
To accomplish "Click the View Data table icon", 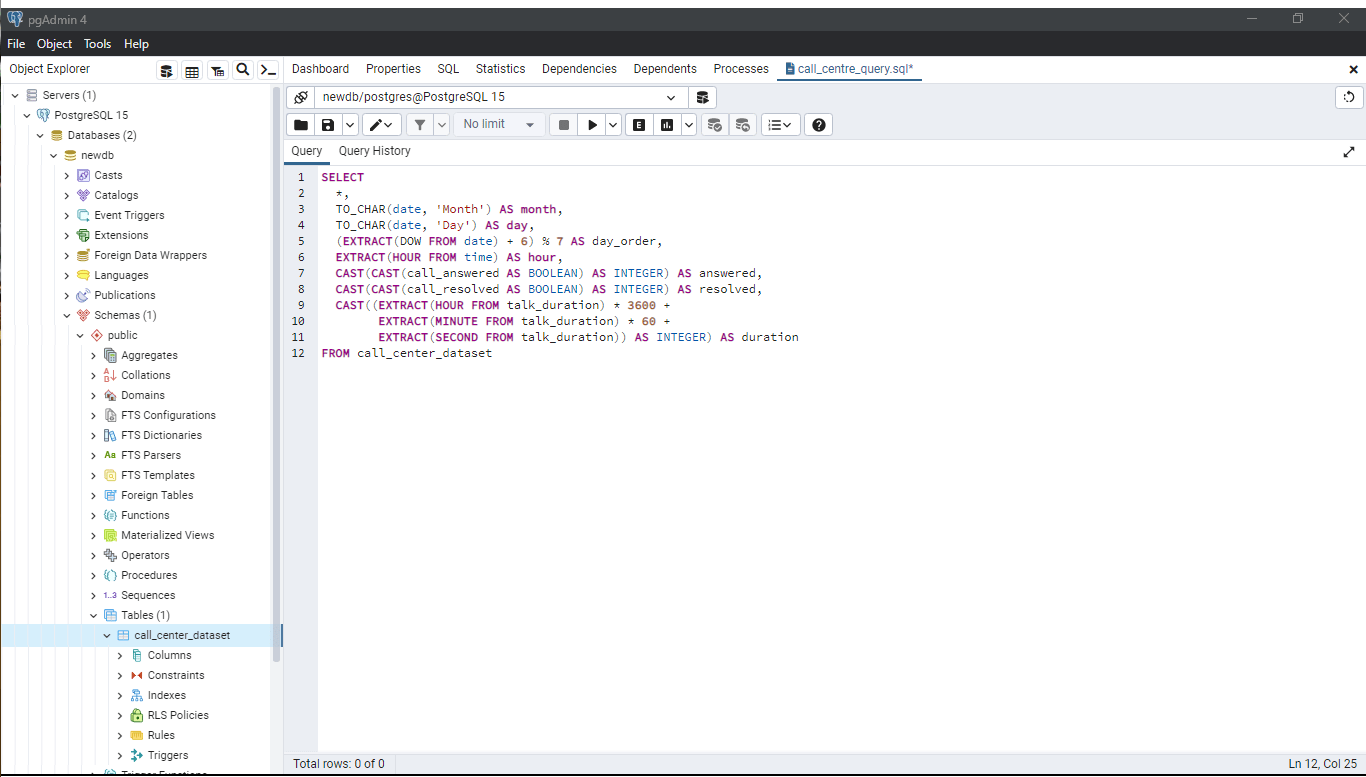I will 192,70.
